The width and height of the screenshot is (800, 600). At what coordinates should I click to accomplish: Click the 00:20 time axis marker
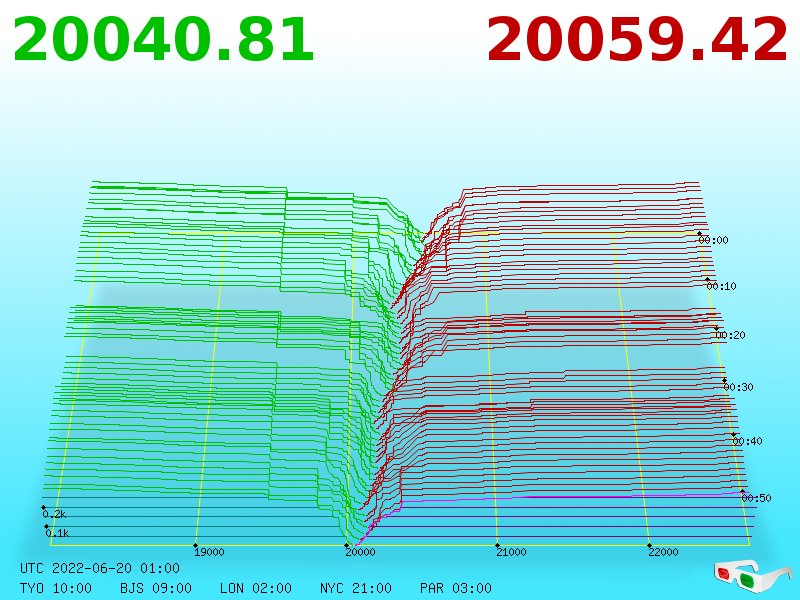pos(731,335)
